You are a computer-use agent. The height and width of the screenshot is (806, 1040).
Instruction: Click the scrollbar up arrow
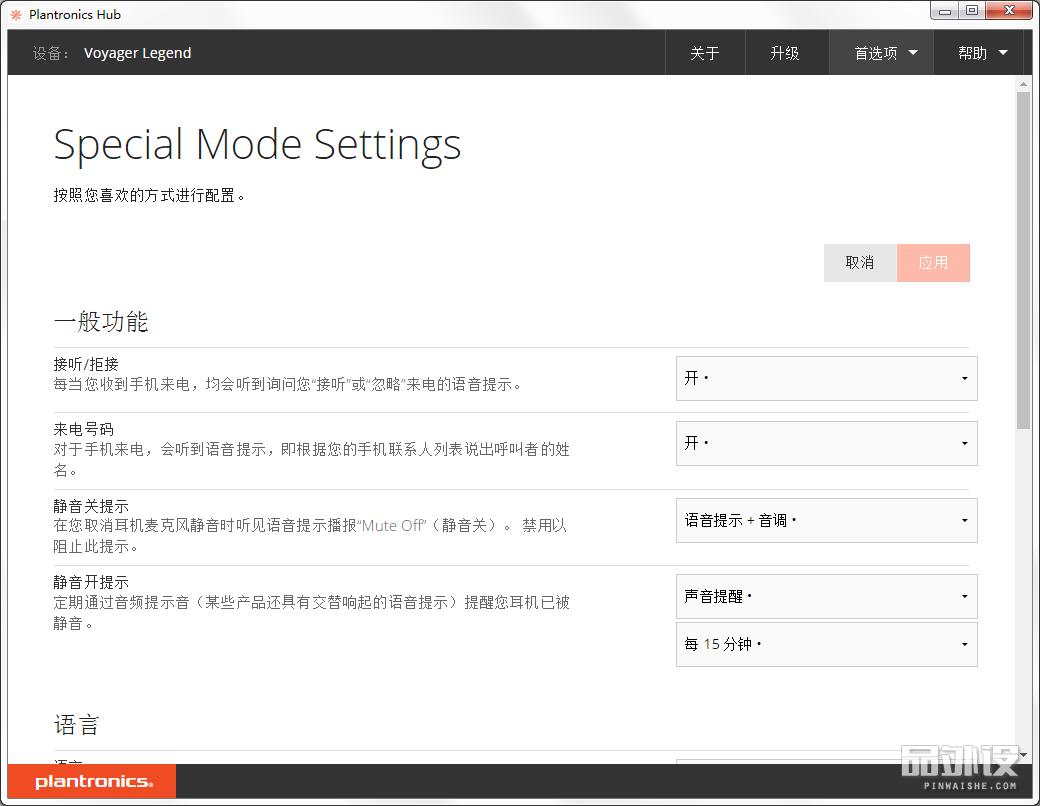[x=1023, y=84]
